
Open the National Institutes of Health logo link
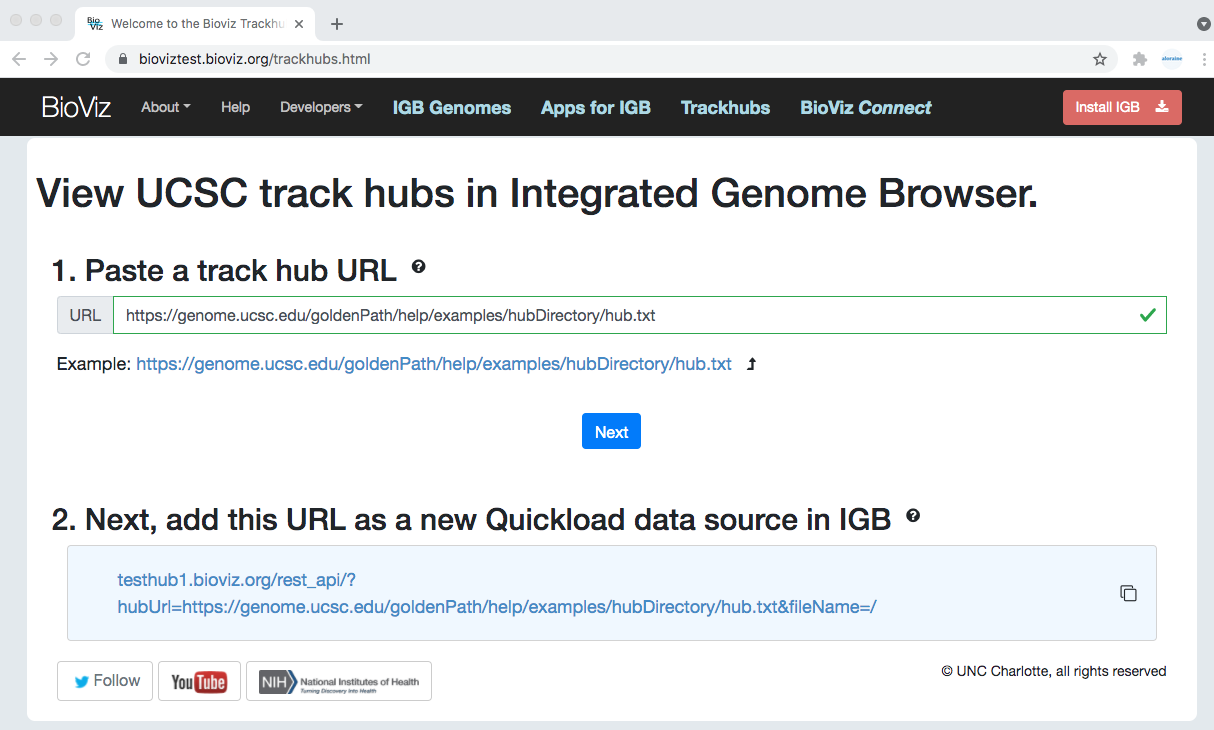(338, 681)
